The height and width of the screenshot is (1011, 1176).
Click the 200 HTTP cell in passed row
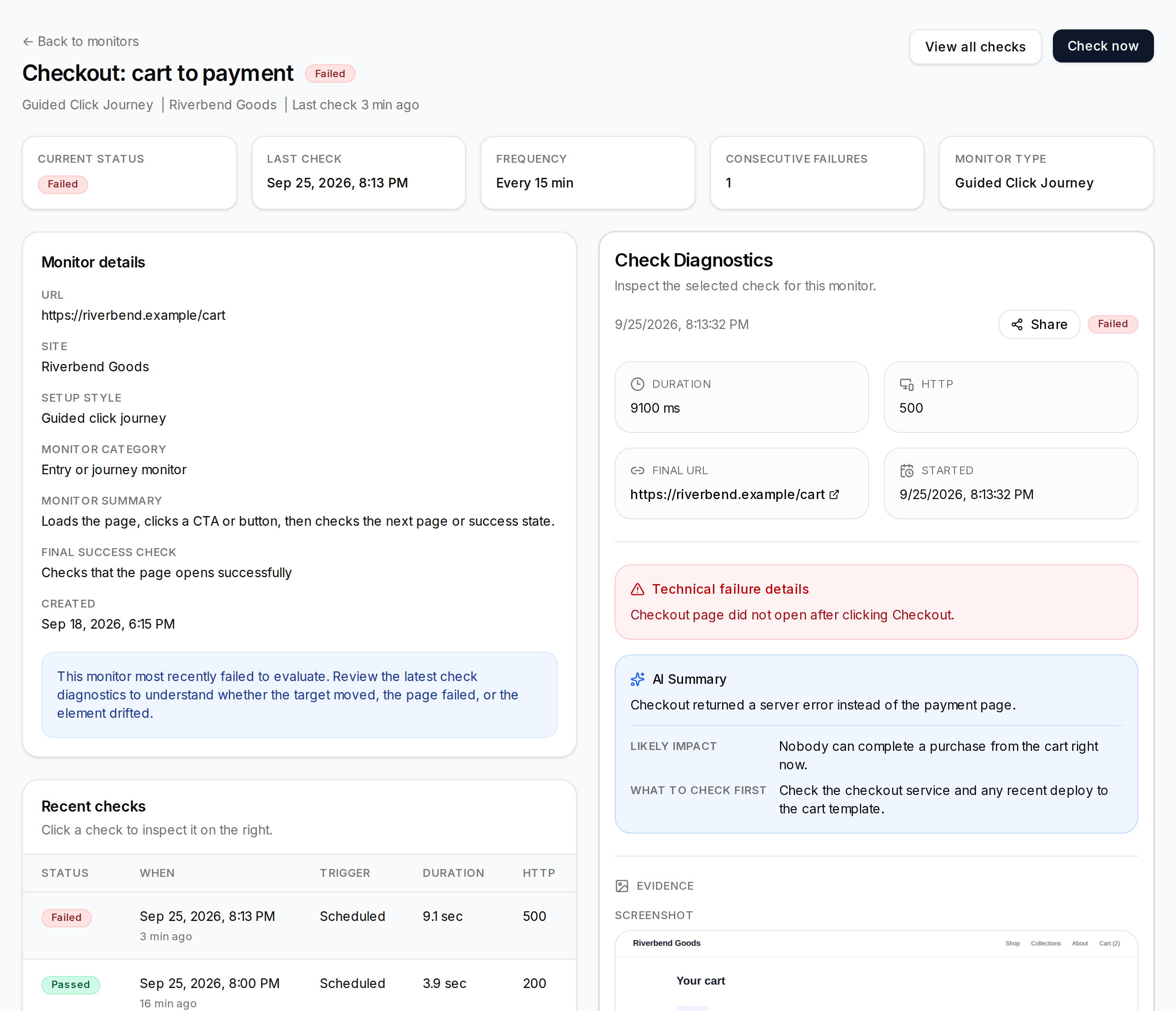point(534,984)
